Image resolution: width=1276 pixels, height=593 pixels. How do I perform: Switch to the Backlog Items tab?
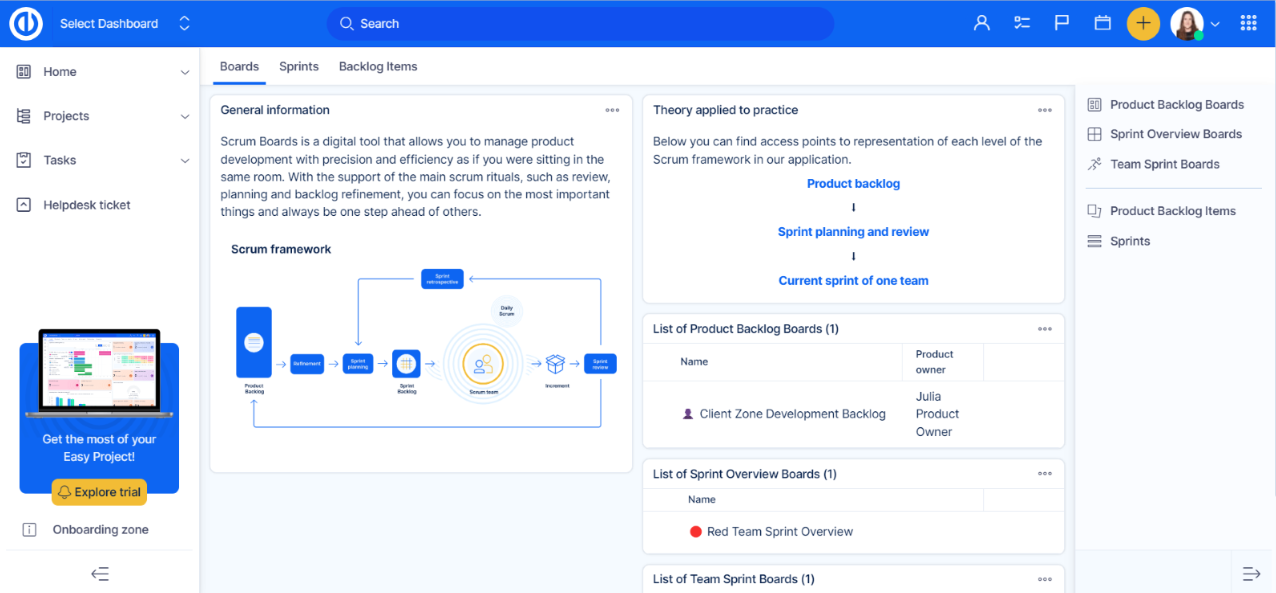[x=378, y=67]
